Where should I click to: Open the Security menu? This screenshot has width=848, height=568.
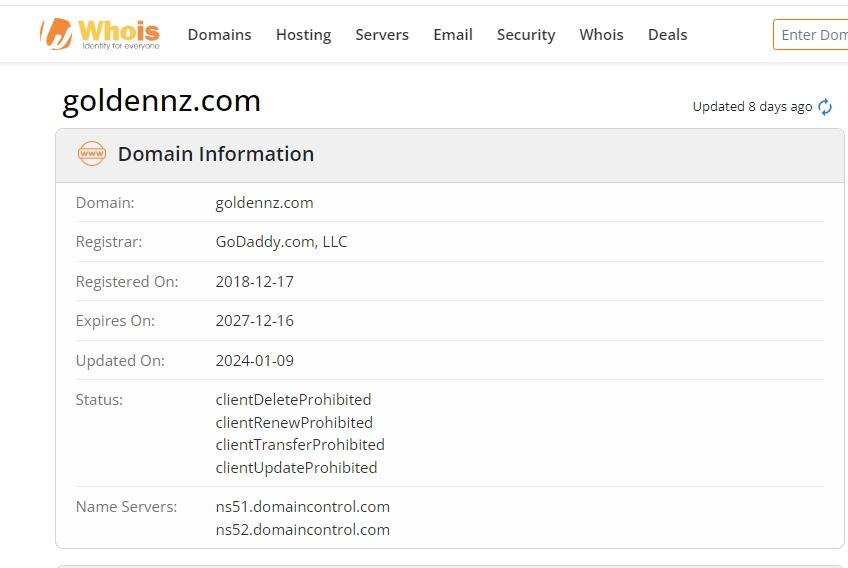[x=526, y=35]
